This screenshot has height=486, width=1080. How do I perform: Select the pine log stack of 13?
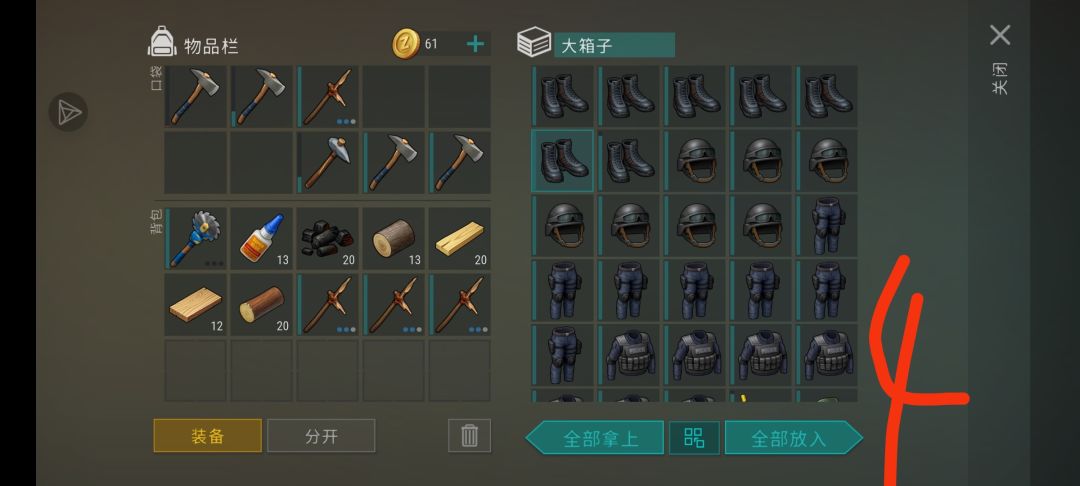coord(393,238)
